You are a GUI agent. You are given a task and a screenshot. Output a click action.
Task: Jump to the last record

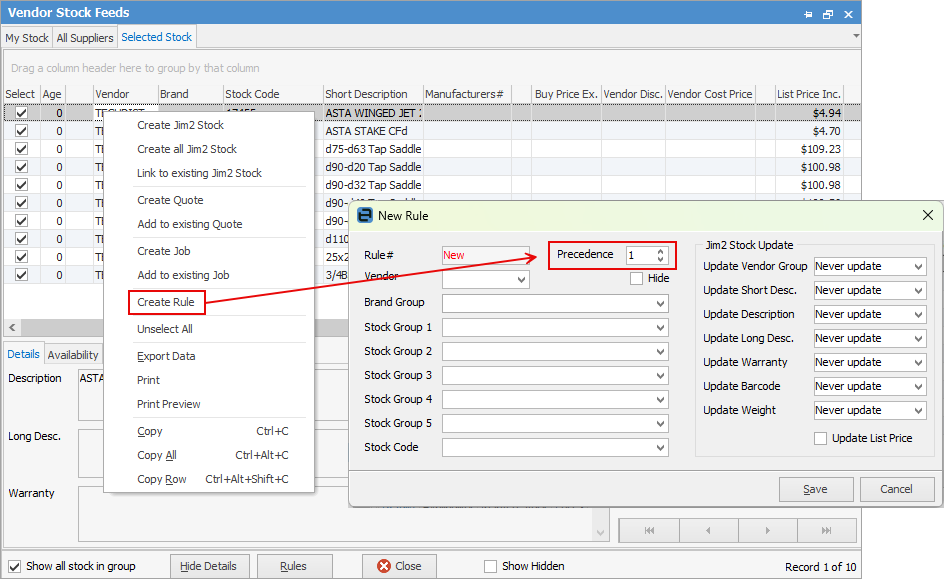(827, 530)
